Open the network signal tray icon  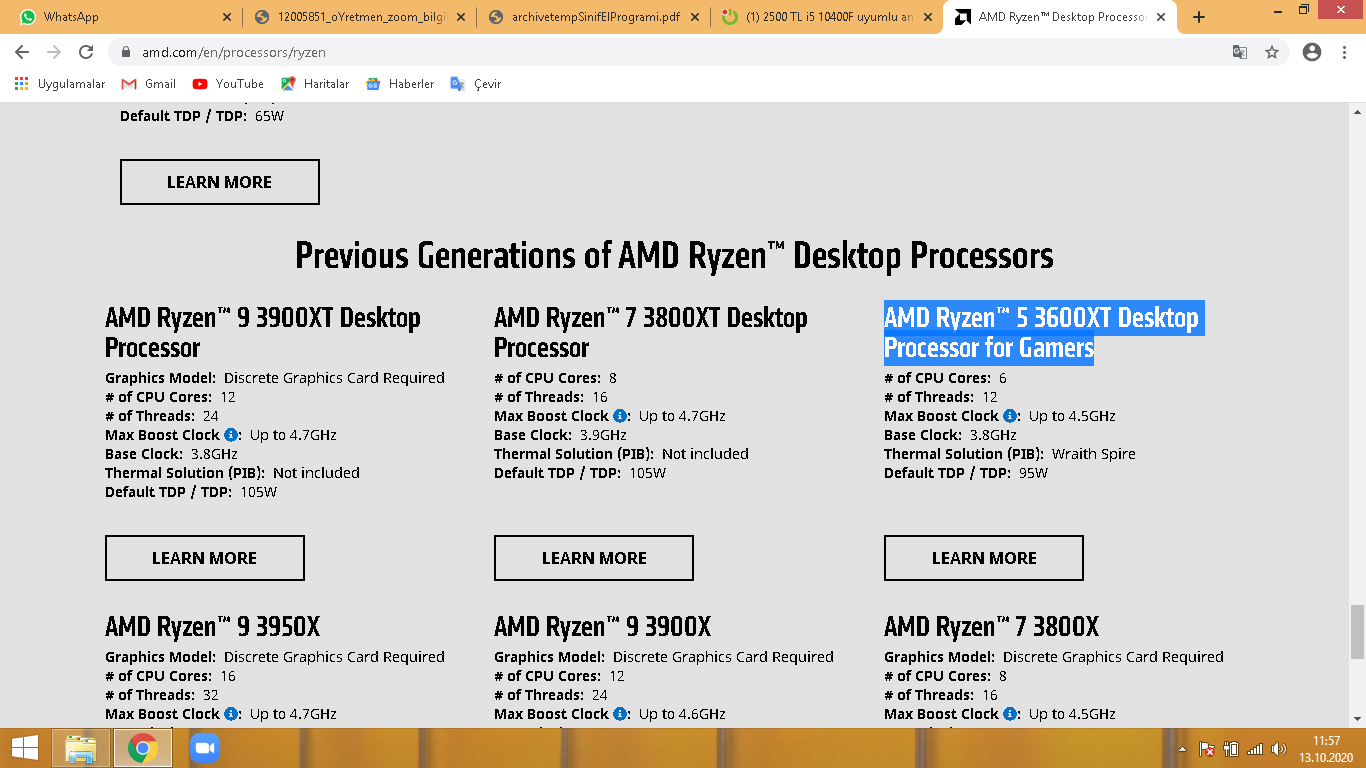click(x=1255, y=749)
